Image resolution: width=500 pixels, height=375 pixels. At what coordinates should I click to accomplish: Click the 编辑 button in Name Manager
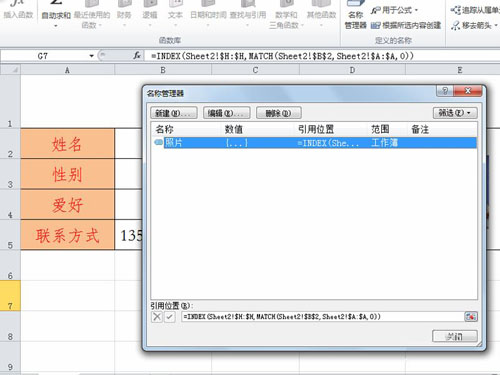[226, 113]
